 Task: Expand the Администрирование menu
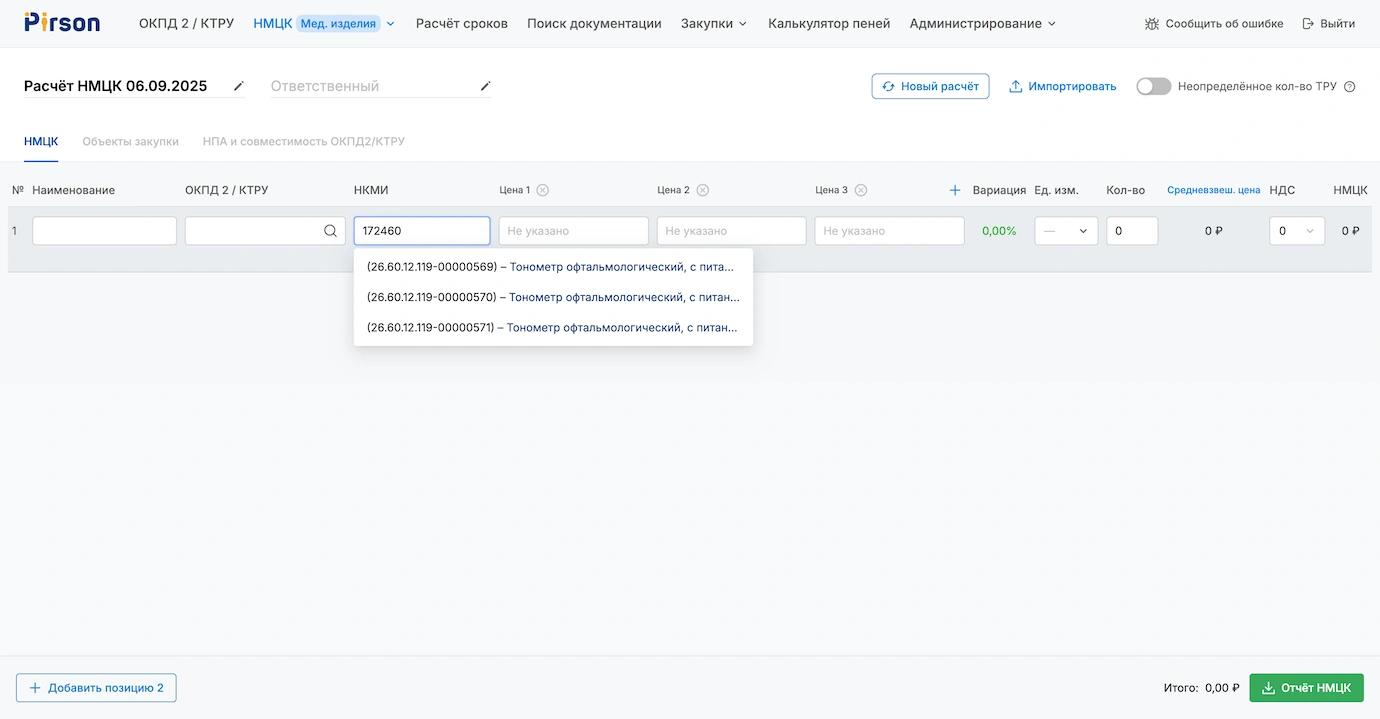[982, 23]
